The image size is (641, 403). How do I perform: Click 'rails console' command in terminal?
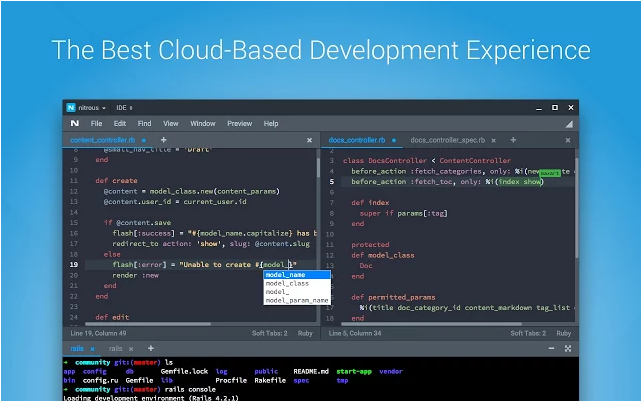click(x=190, y=390)
